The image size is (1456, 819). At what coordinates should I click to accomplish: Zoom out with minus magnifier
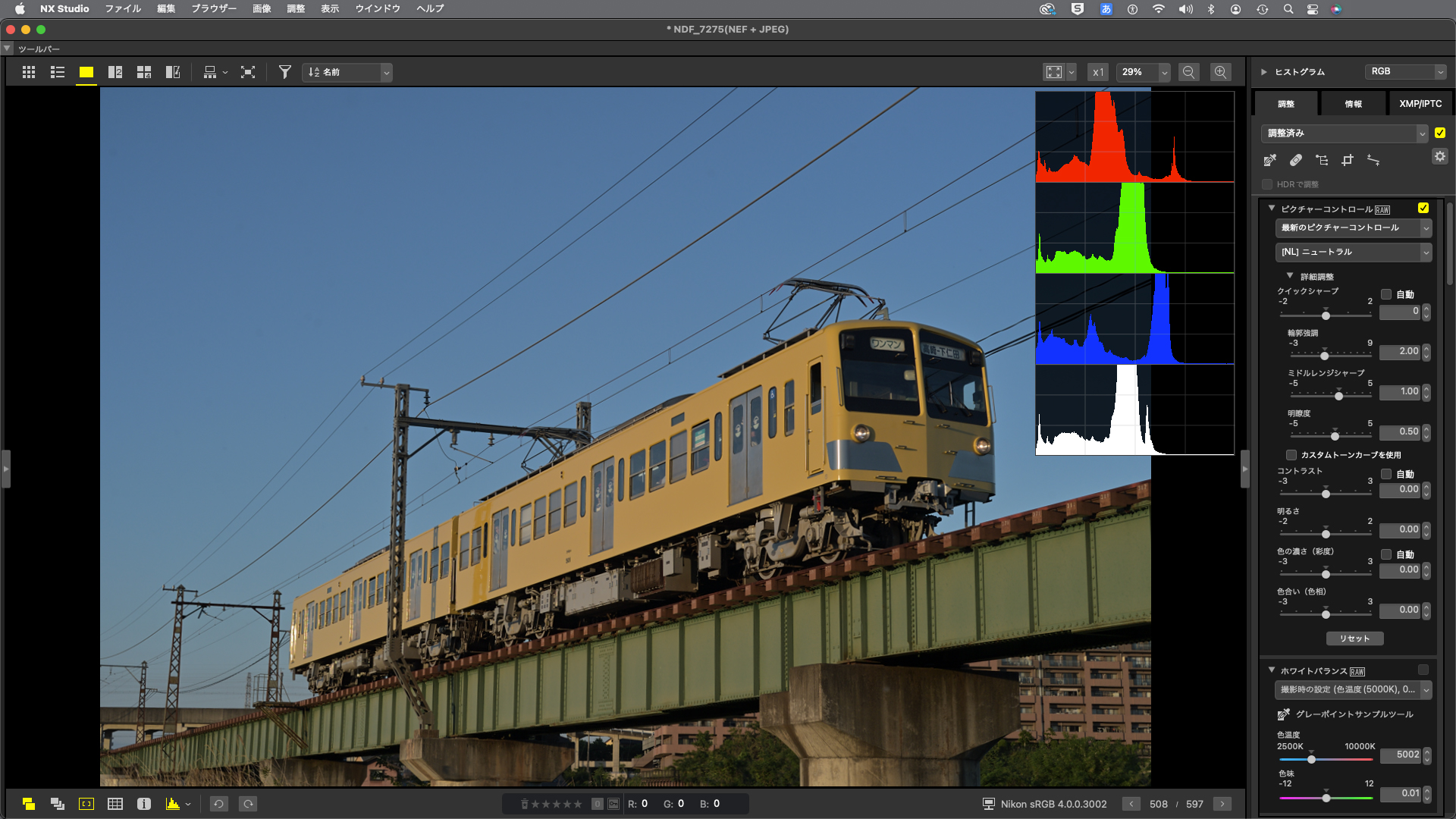[1189, 72]
